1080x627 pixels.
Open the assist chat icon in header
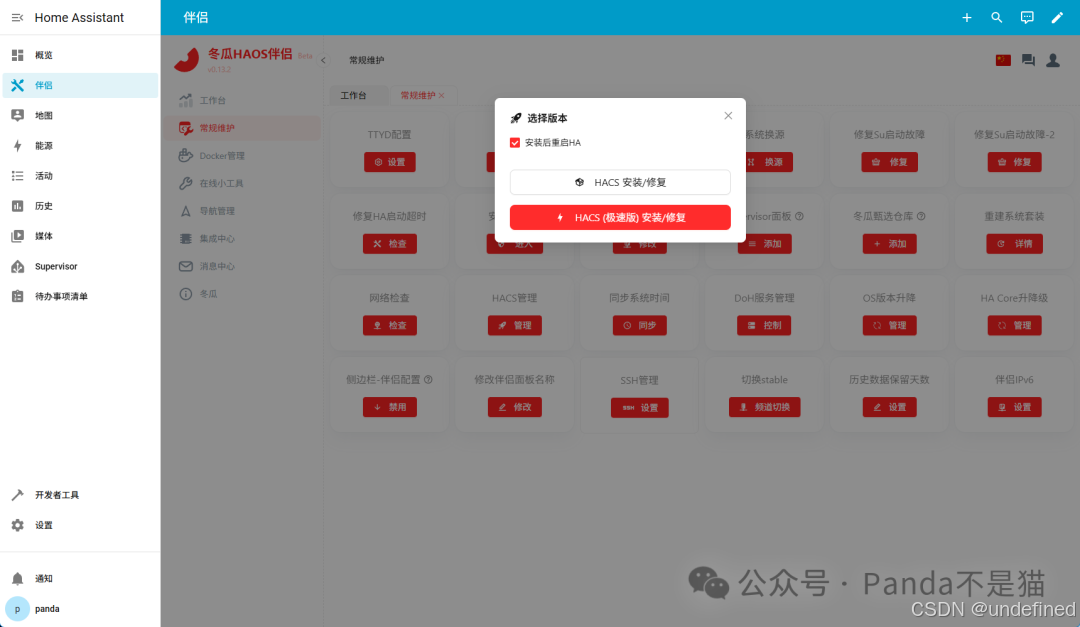(x=1027, y=17)
